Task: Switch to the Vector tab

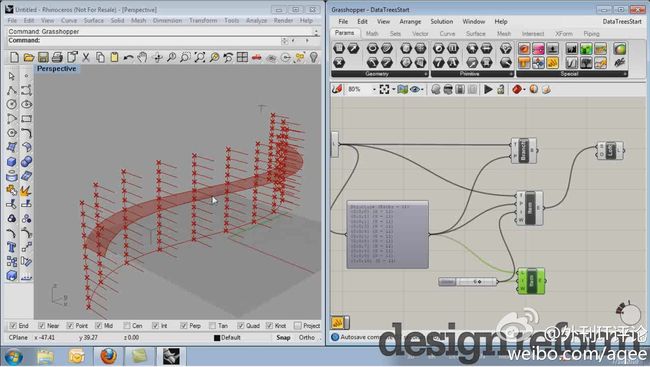Action: tap(420, 34)
